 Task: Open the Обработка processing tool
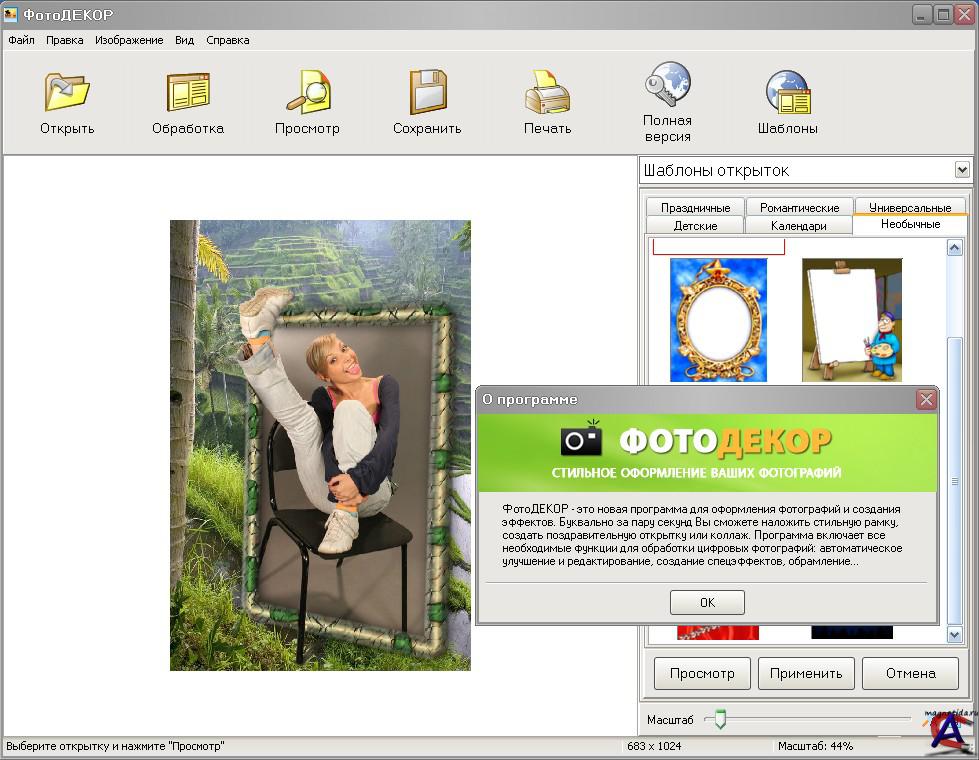point(188,92)
